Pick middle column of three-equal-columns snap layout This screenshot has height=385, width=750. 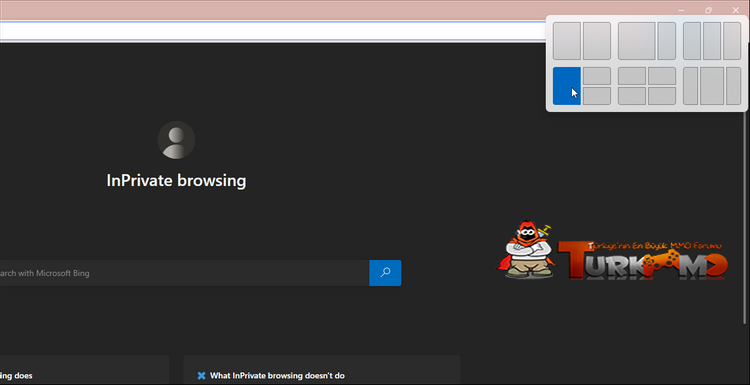712,41
